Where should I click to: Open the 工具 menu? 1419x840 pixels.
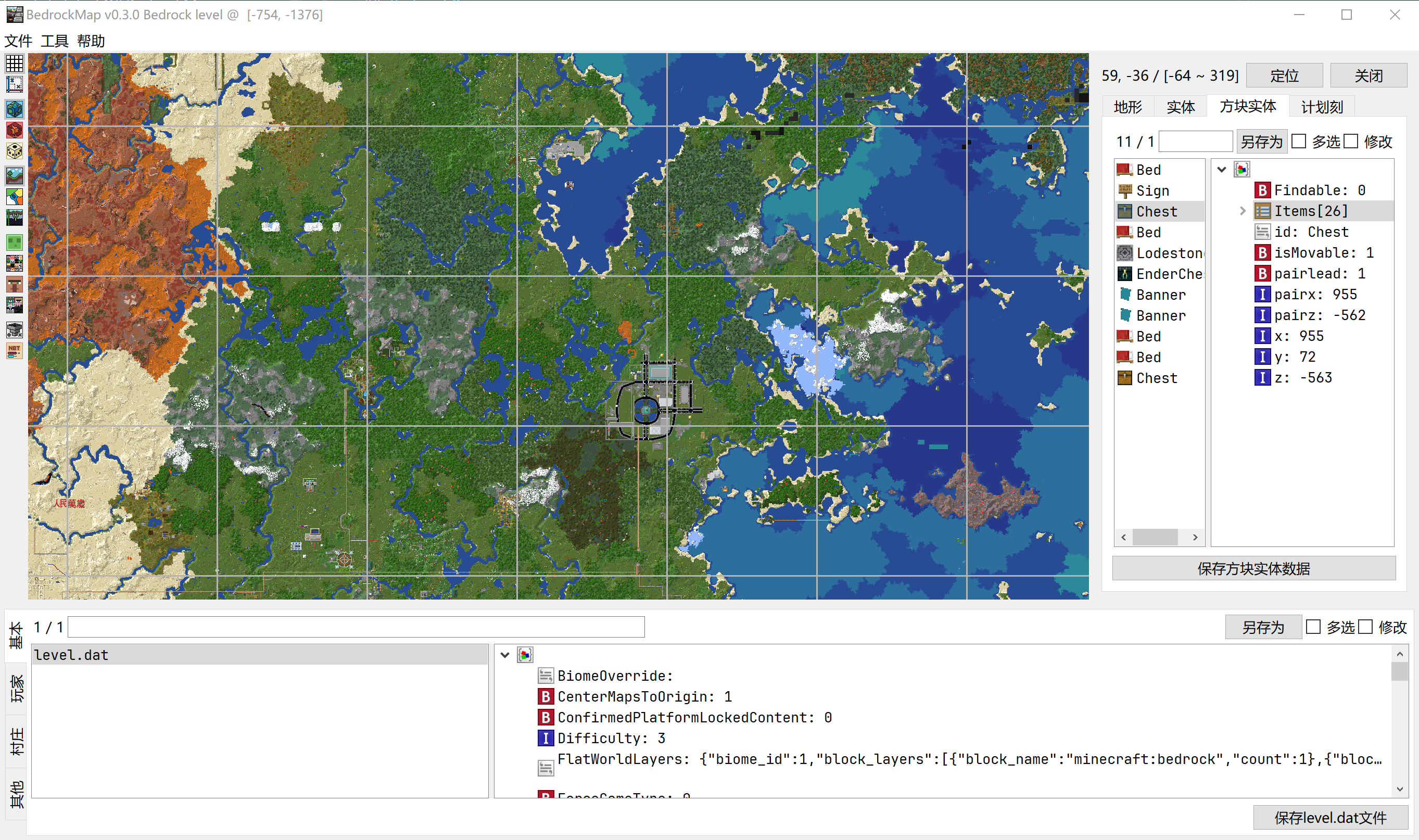point(54,41)
